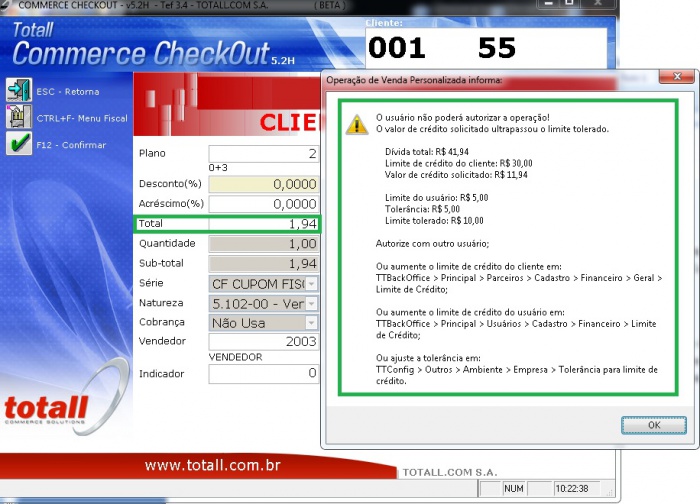Screen dimensions: 700x504
Task: Select the VENDEDOR name label below field
Action: point(235,357)
